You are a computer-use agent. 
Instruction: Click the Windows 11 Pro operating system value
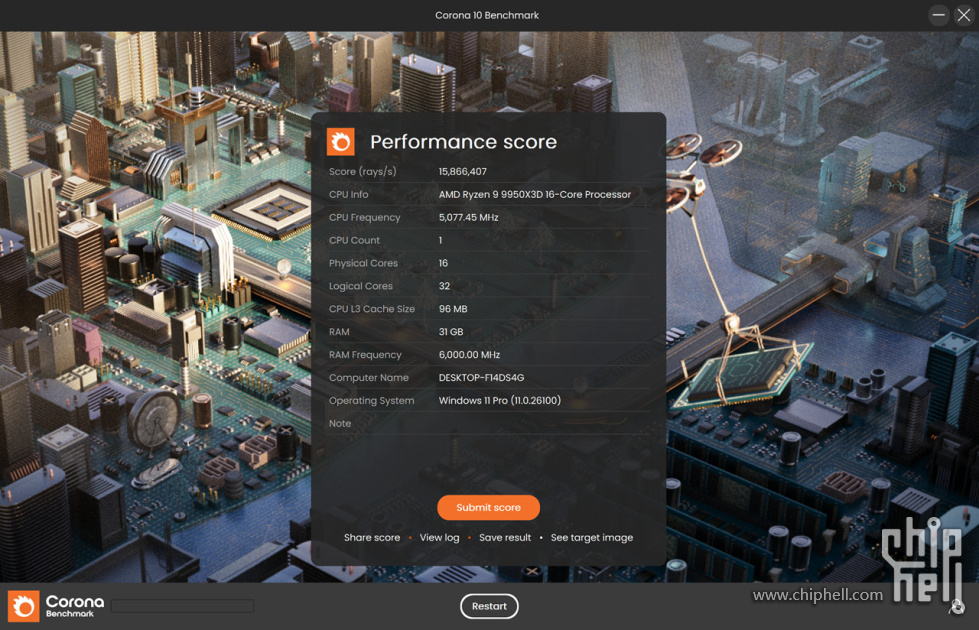(x=500, y=401)
